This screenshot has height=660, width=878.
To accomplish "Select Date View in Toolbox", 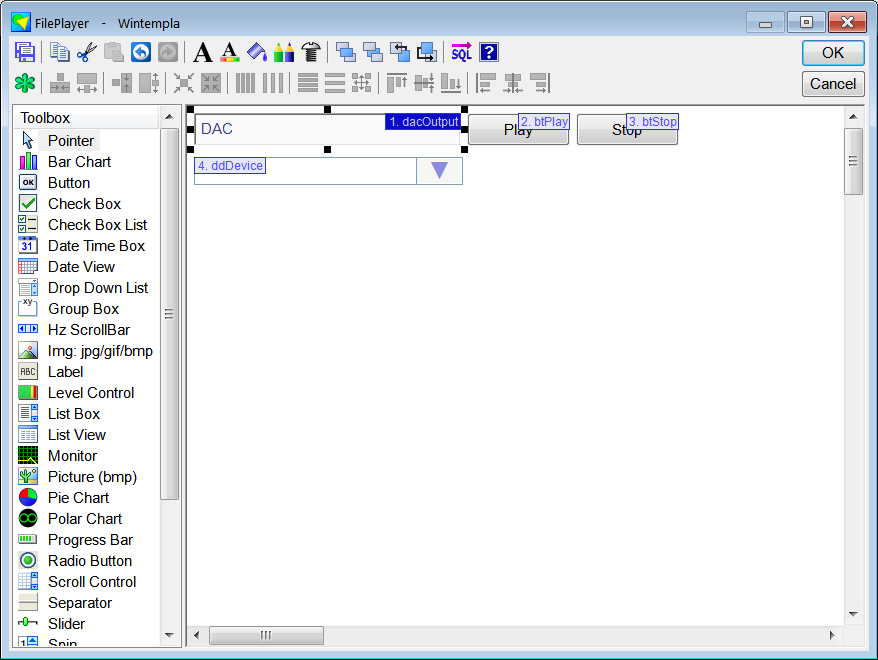I will [x=81, y=267].
